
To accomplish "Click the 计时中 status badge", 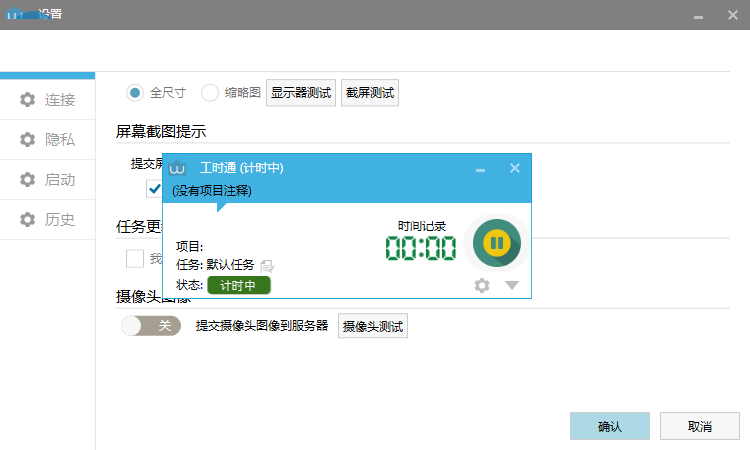I will click(239, 285).
